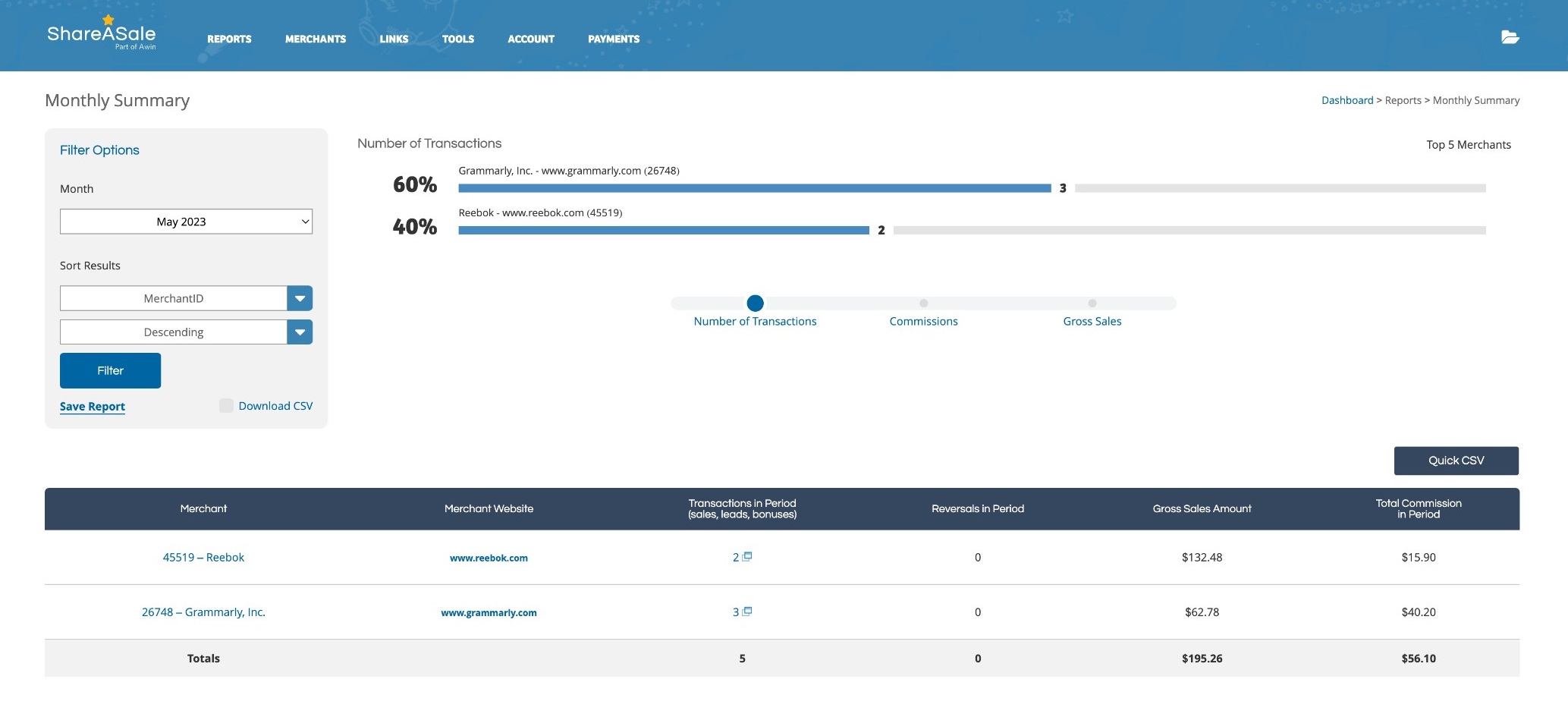Switch the chart to the Commissions dot
This screenshot has height=714, width=1568.
point(923,303)
